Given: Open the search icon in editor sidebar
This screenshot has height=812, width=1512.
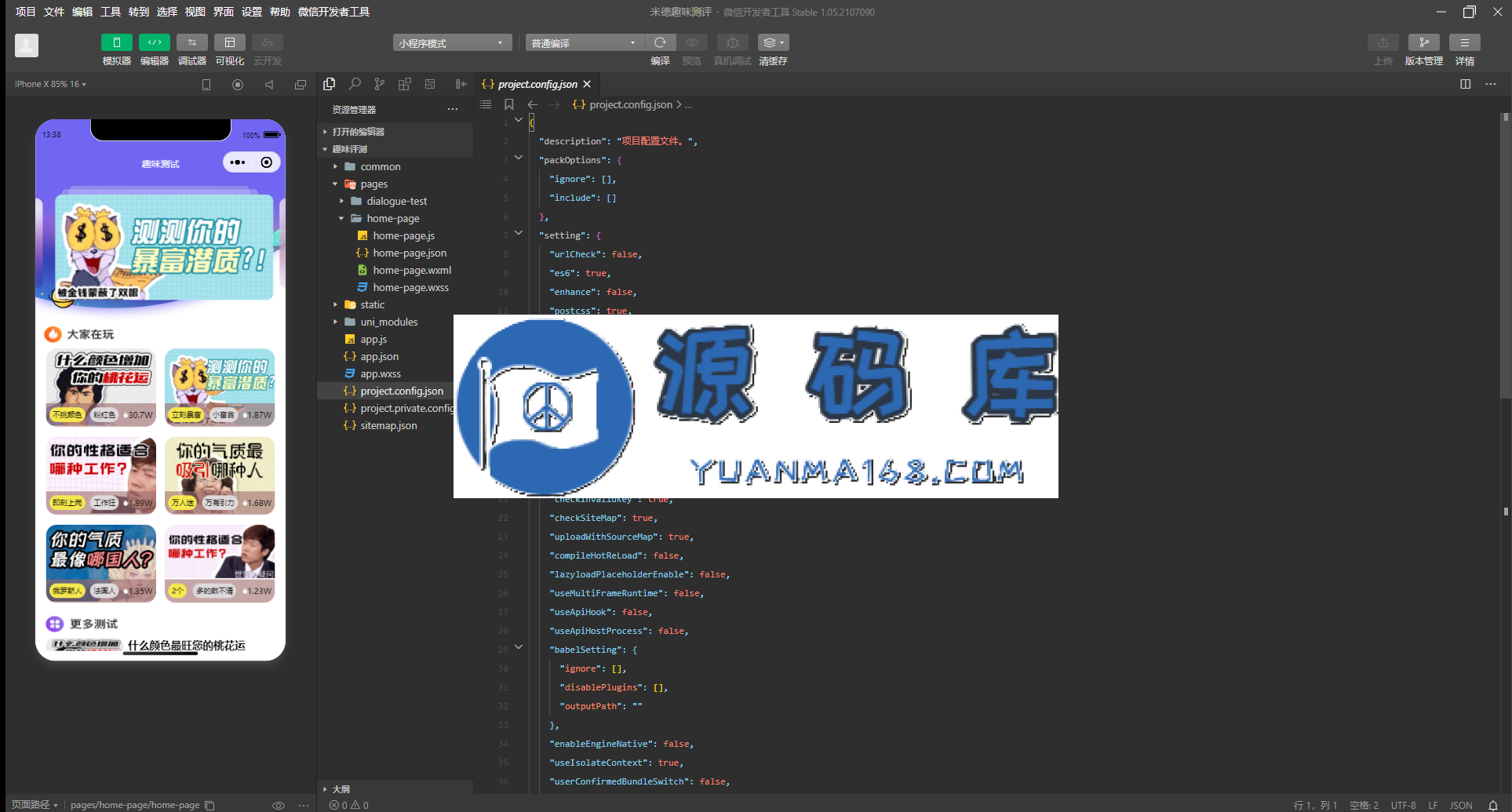Looking at the screenshot, I should coord(355,84).
